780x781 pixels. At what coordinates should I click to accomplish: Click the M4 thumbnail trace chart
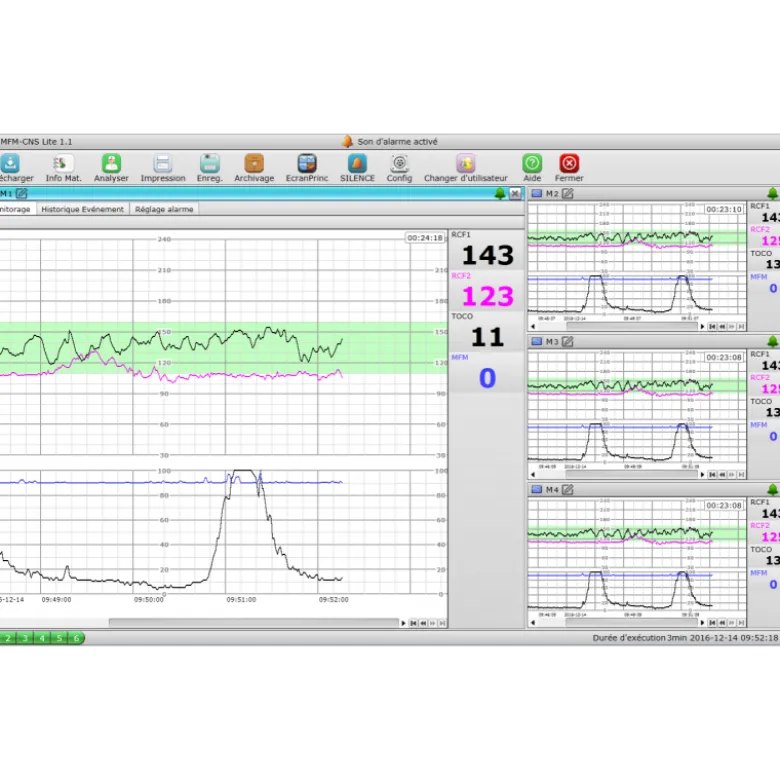click(637, 557)
